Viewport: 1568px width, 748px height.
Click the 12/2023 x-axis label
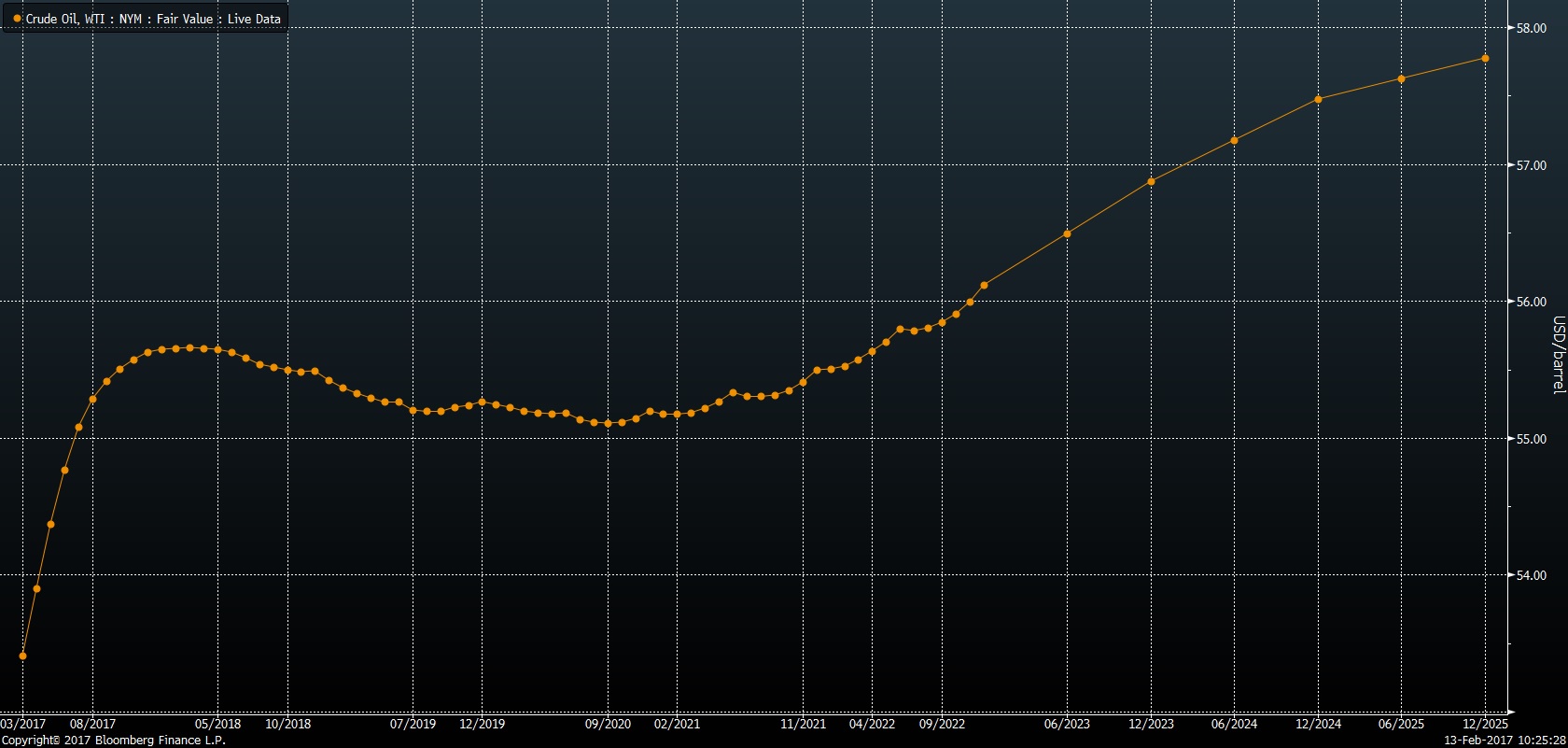click(x=1151, y=724)
